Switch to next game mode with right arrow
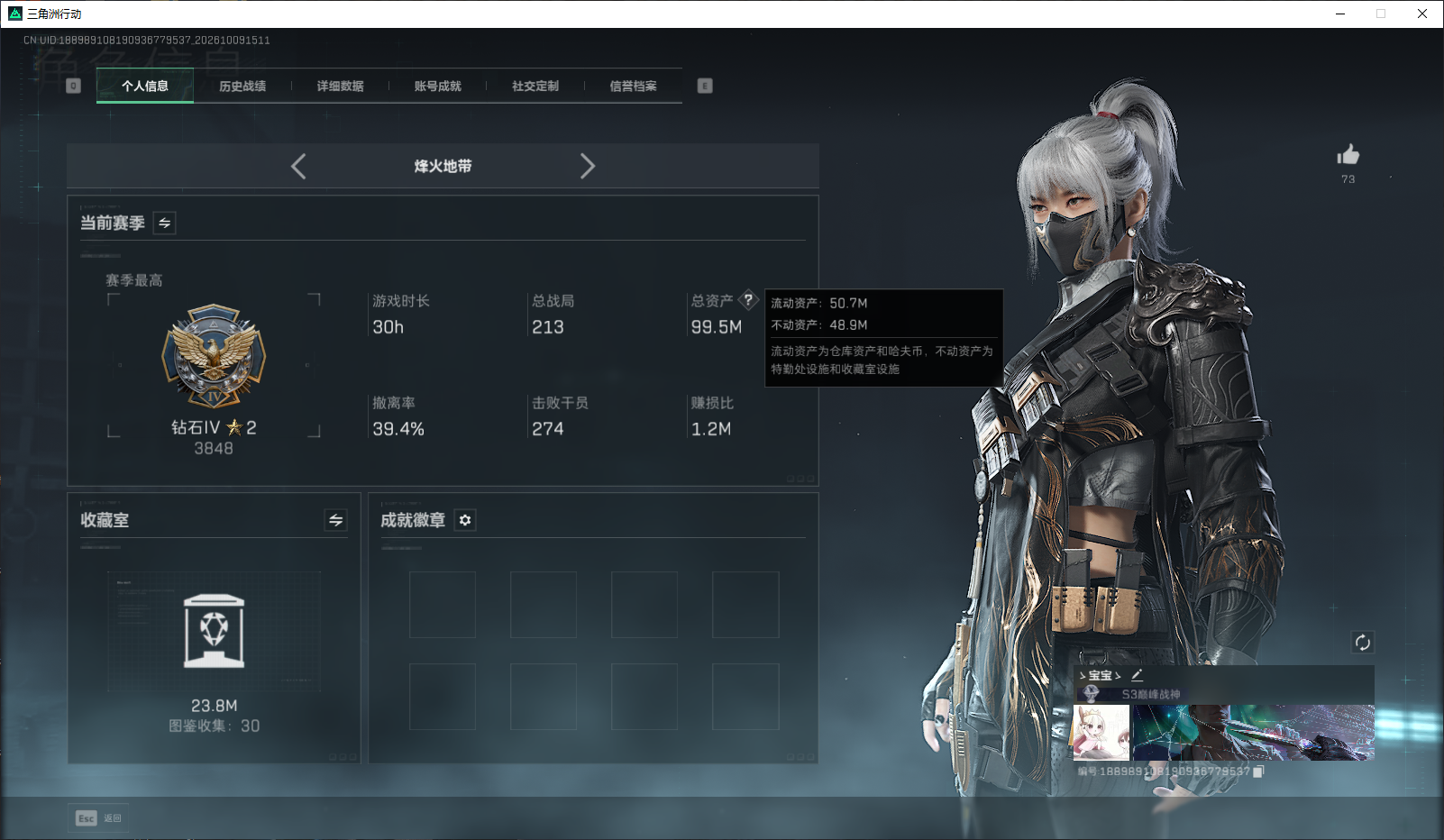The height and width of the screenshot is (840, 1444). tap(588, 166)
